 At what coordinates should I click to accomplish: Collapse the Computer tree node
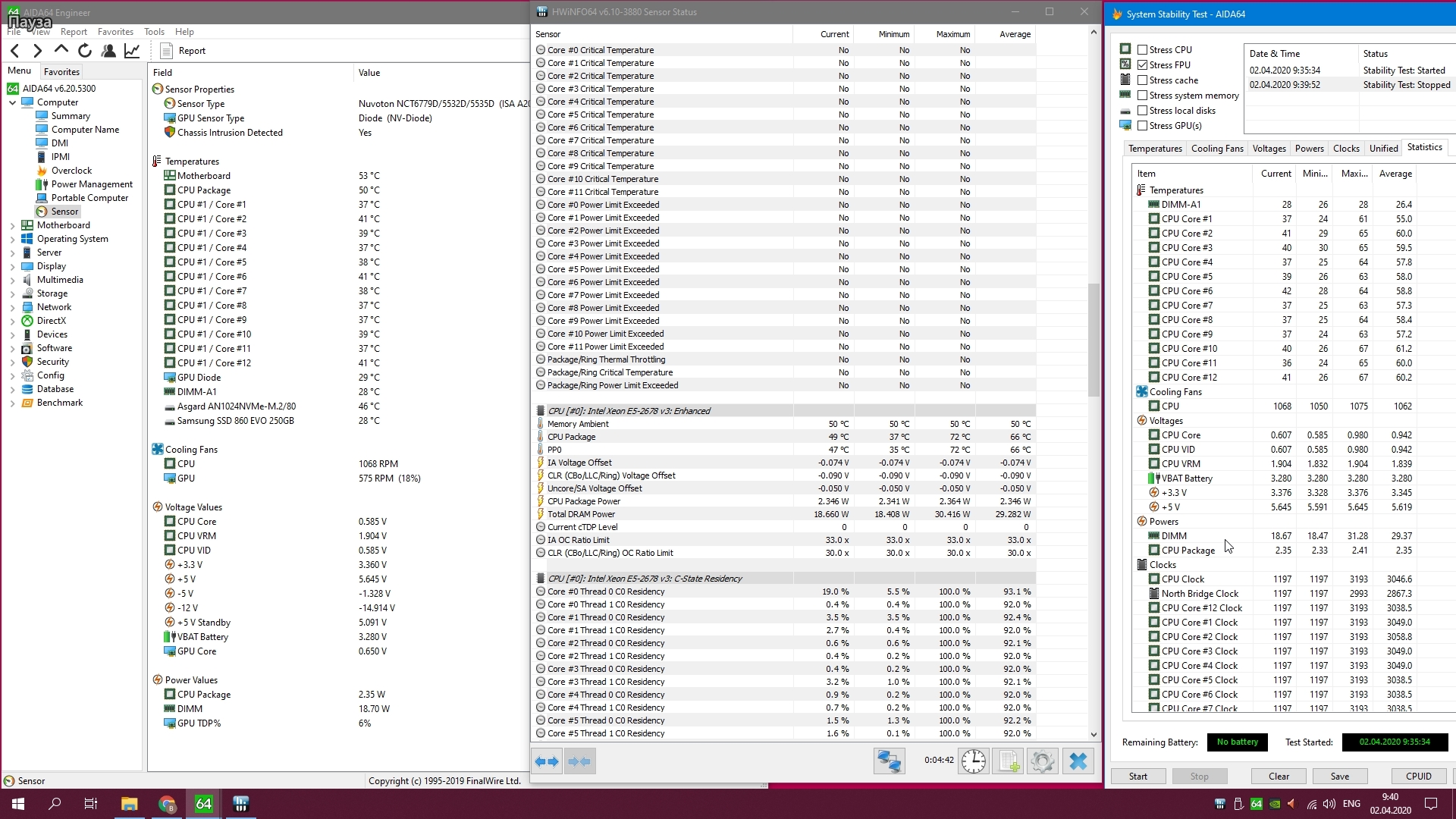[12, 102]
